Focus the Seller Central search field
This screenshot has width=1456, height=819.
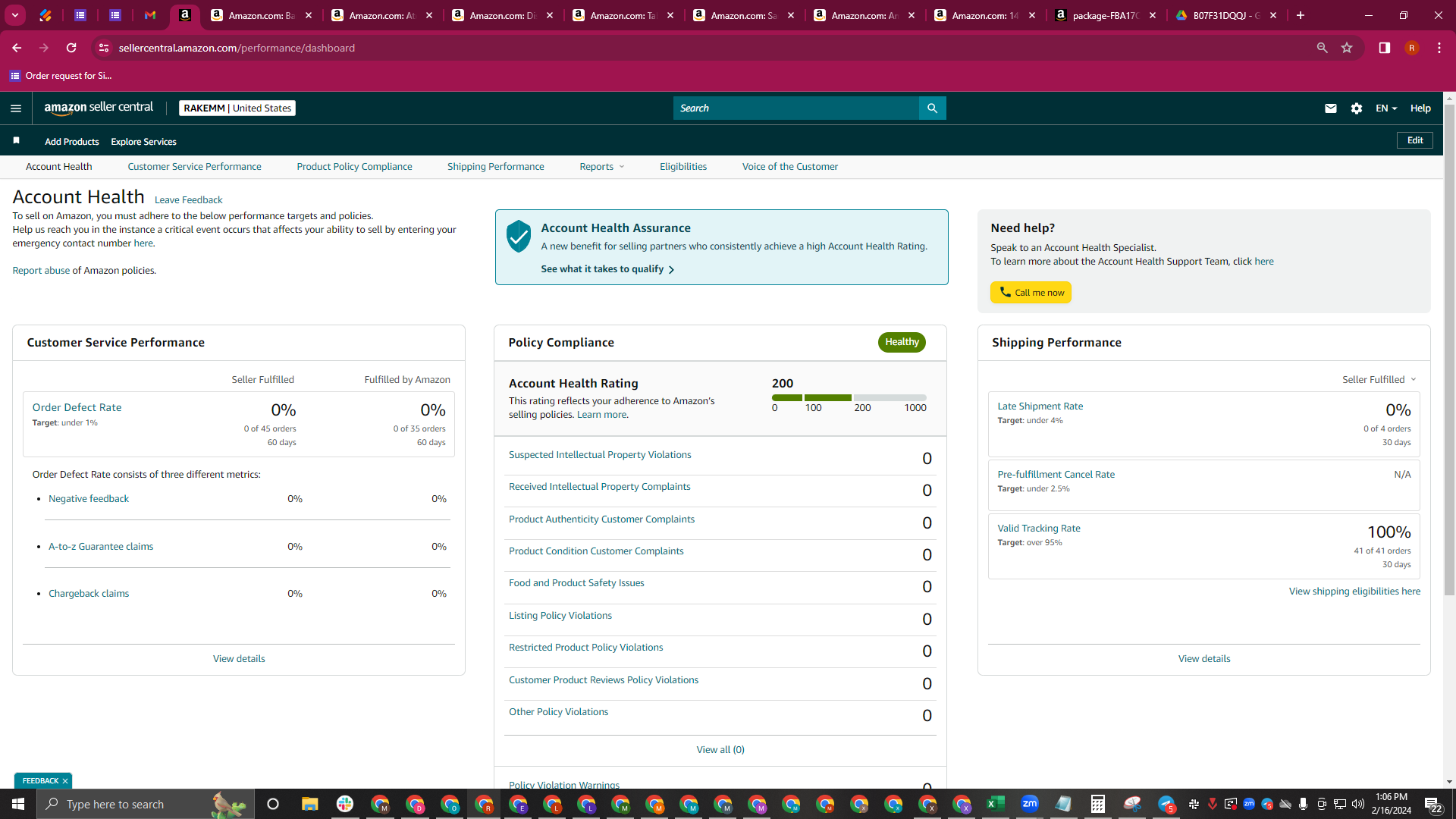tap(795, 108)
